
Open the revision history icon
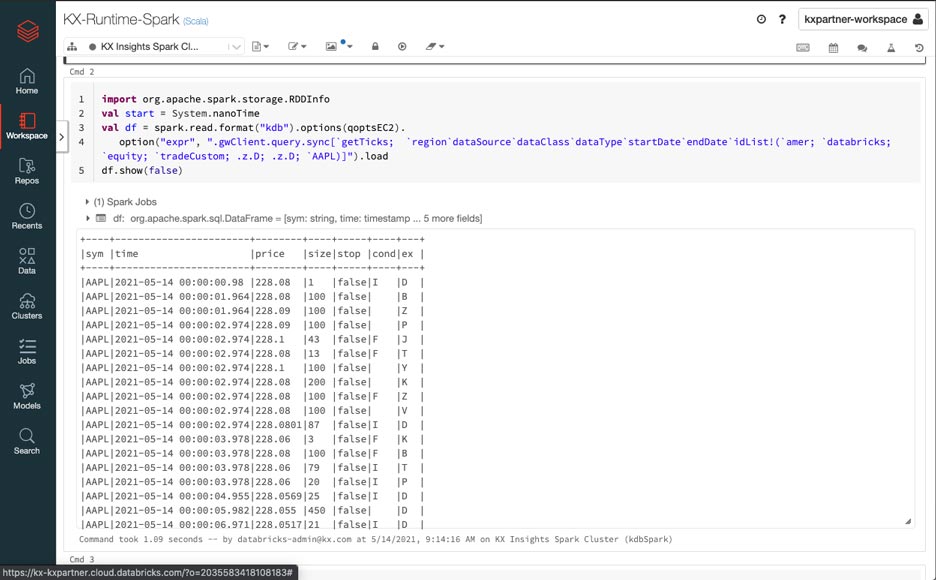[x=919, y=47]
